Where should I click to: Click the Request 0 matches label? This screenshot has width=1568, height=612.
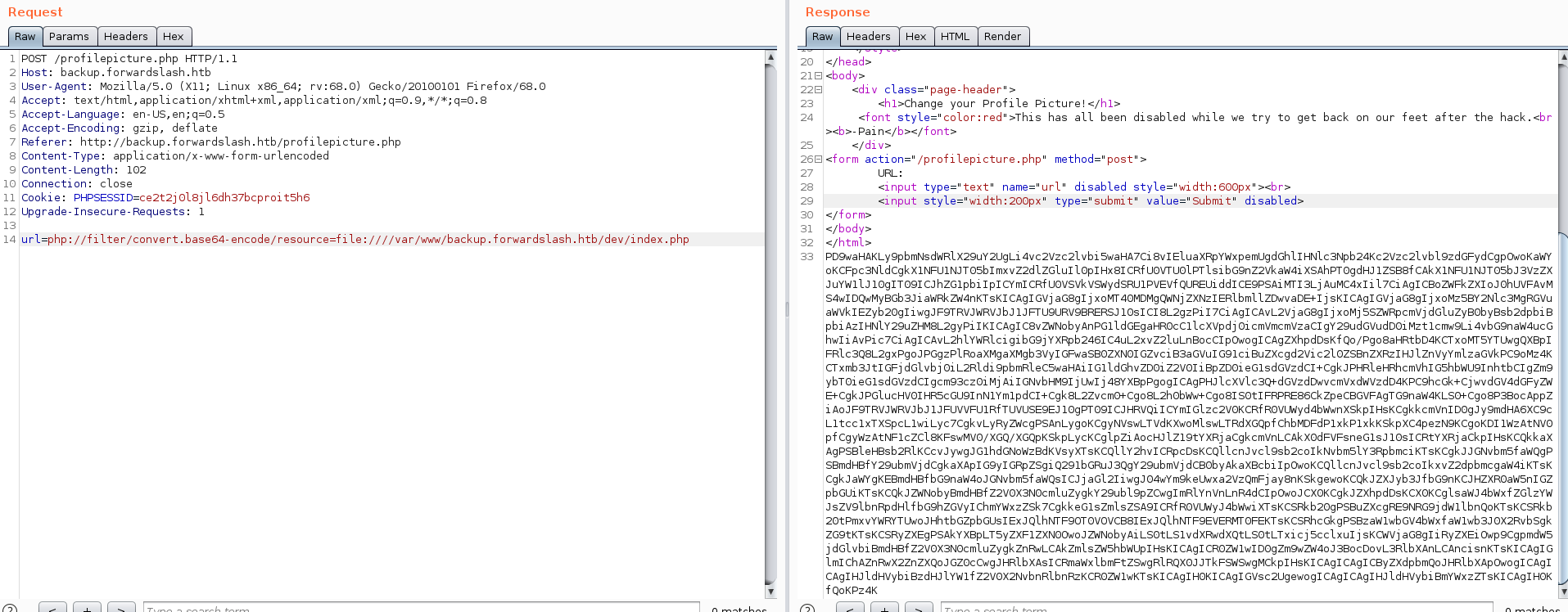click(x=739, y=609)
